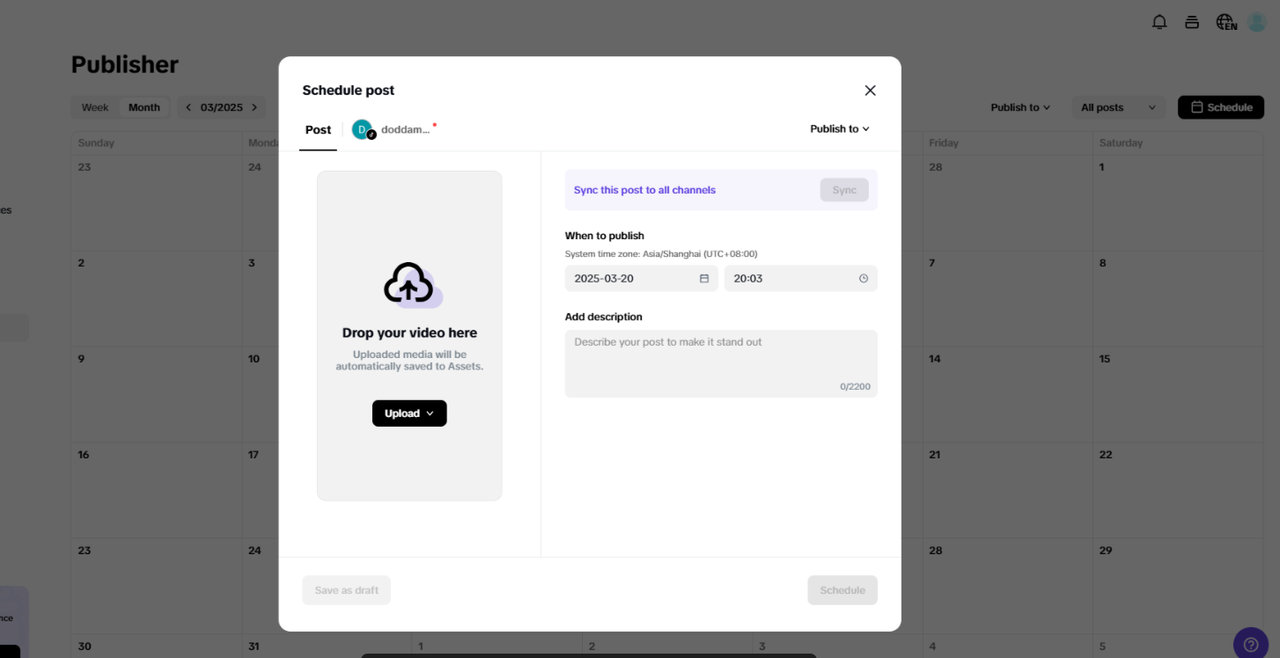Click the user avatar icon

(1256, 21)
